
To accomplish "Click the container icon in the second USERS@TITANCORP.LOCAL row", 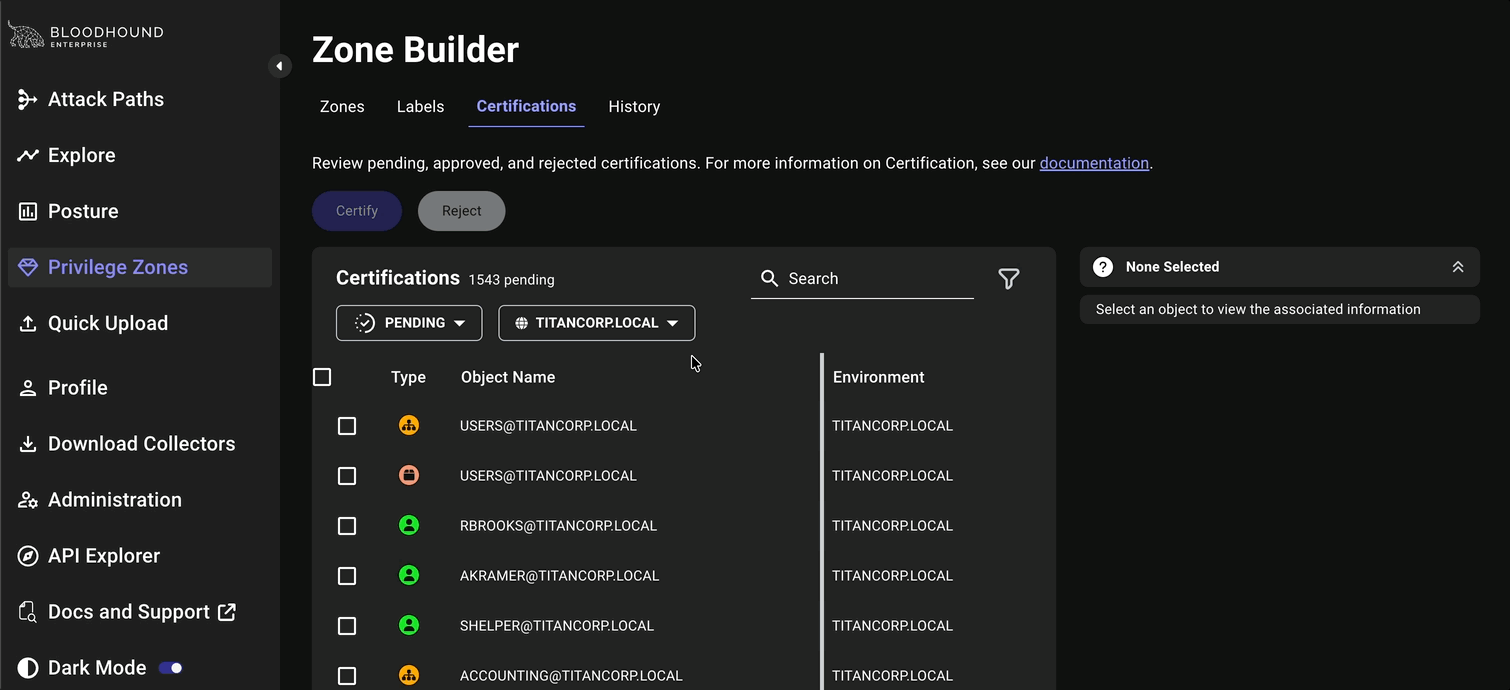I will click(x=408, y=475).
